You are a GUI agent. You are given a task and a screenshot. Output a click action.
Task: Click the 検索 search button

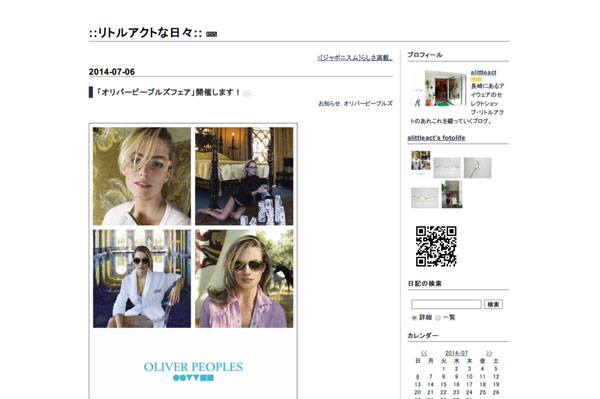(x=493, y=304)
